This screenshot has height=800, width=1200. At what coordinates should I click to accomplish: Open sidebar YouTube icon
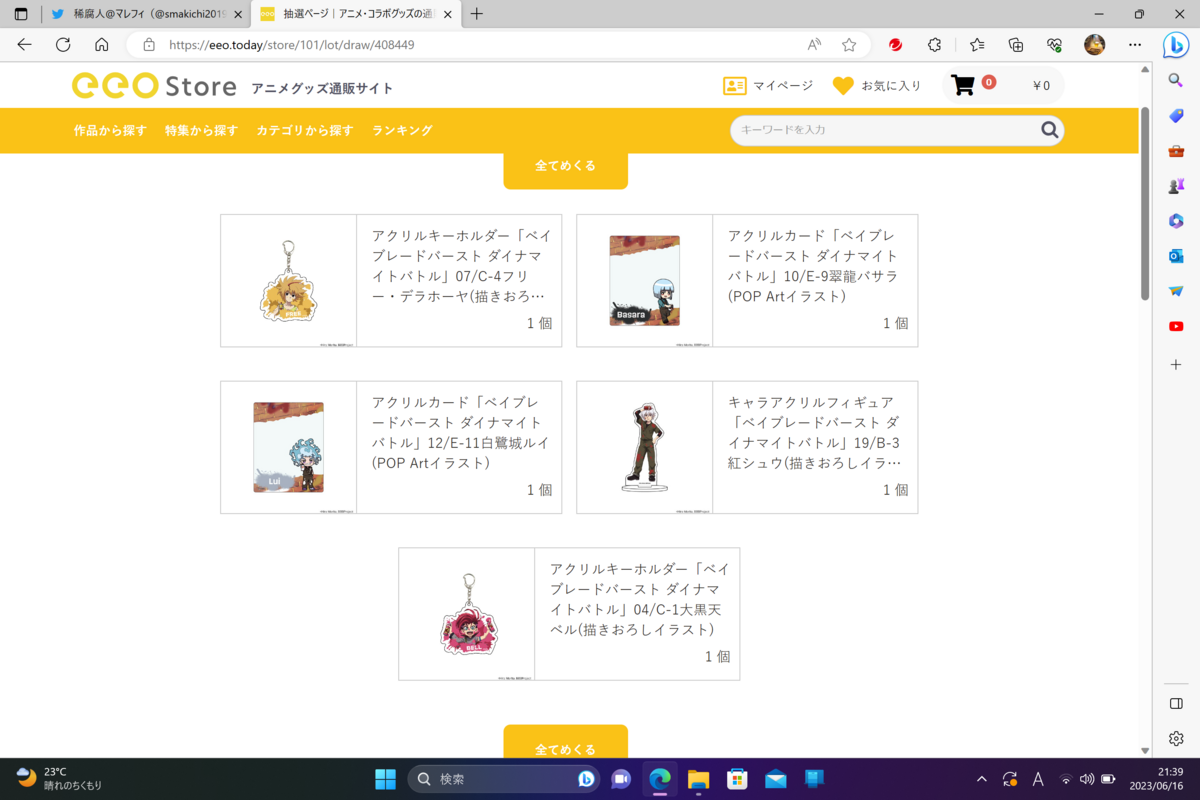click(x=1176, y=326)
